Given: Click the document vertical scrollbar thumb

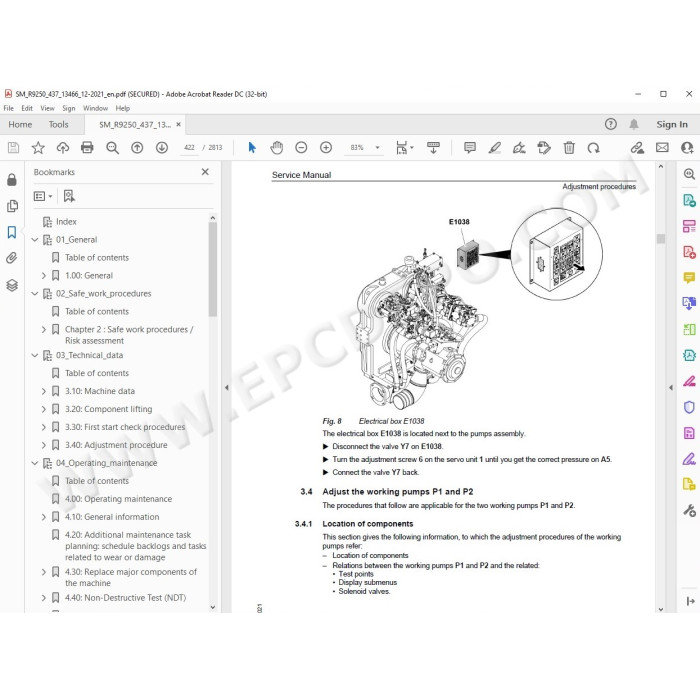Looking at the screenshot, I should point(661,239).
